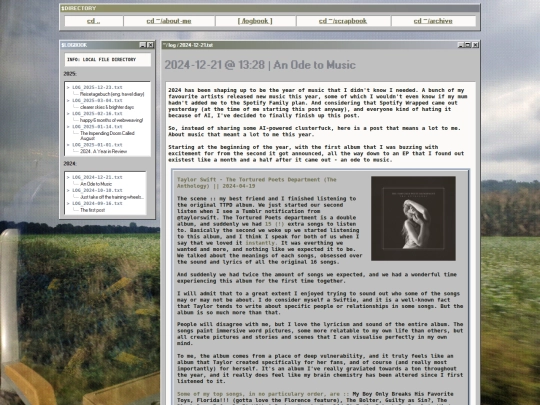Go up a directory with cd ..
The image size is (540, 405).
click(x=93, y=21)
